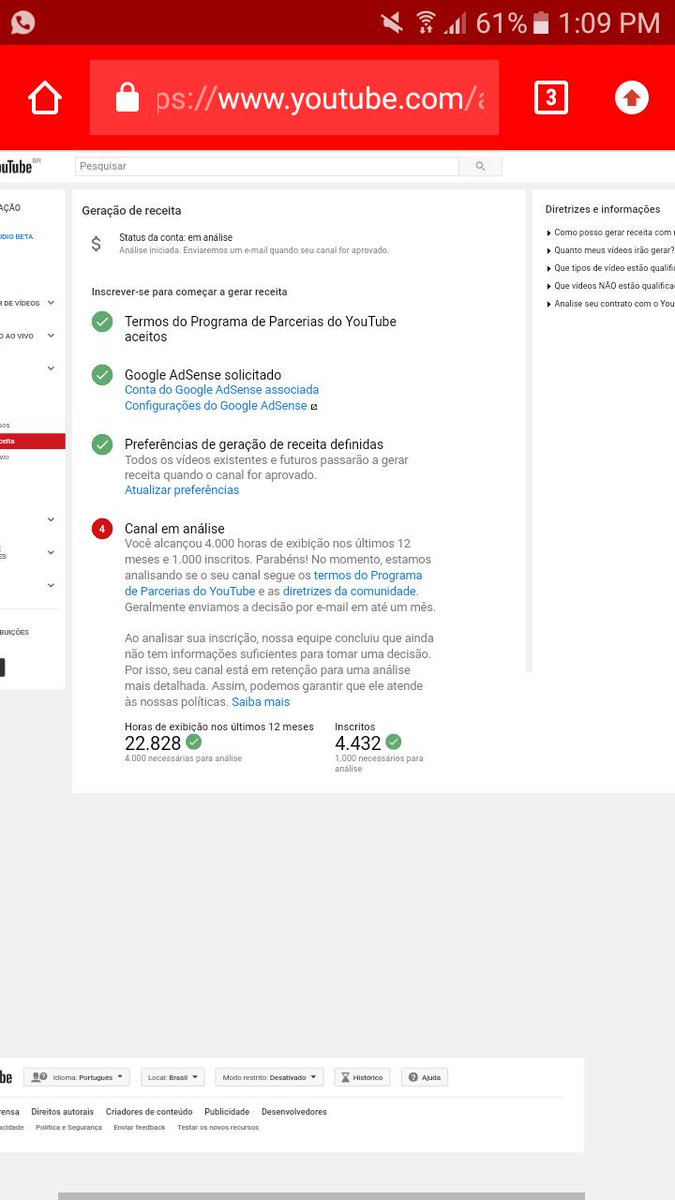The image size is (675, 1200).
Task: Open 'Direitos autorais' footer link
Action: 62,1111
